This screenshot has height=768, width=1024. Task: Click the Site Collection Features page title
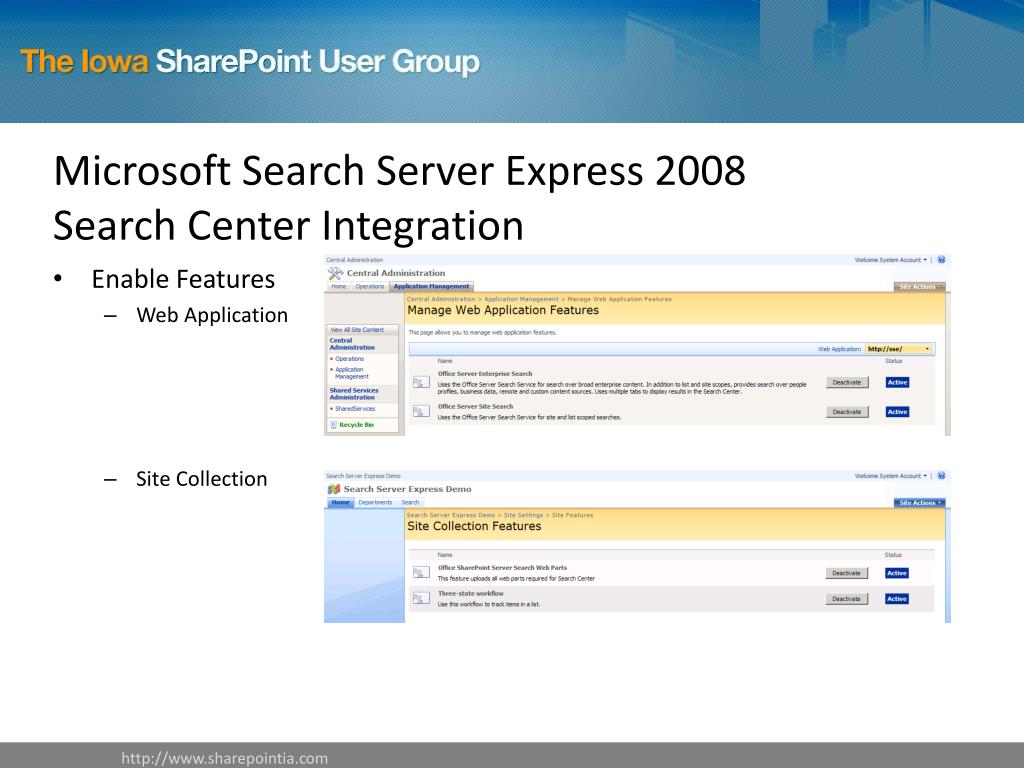click(x=474, y=526)
